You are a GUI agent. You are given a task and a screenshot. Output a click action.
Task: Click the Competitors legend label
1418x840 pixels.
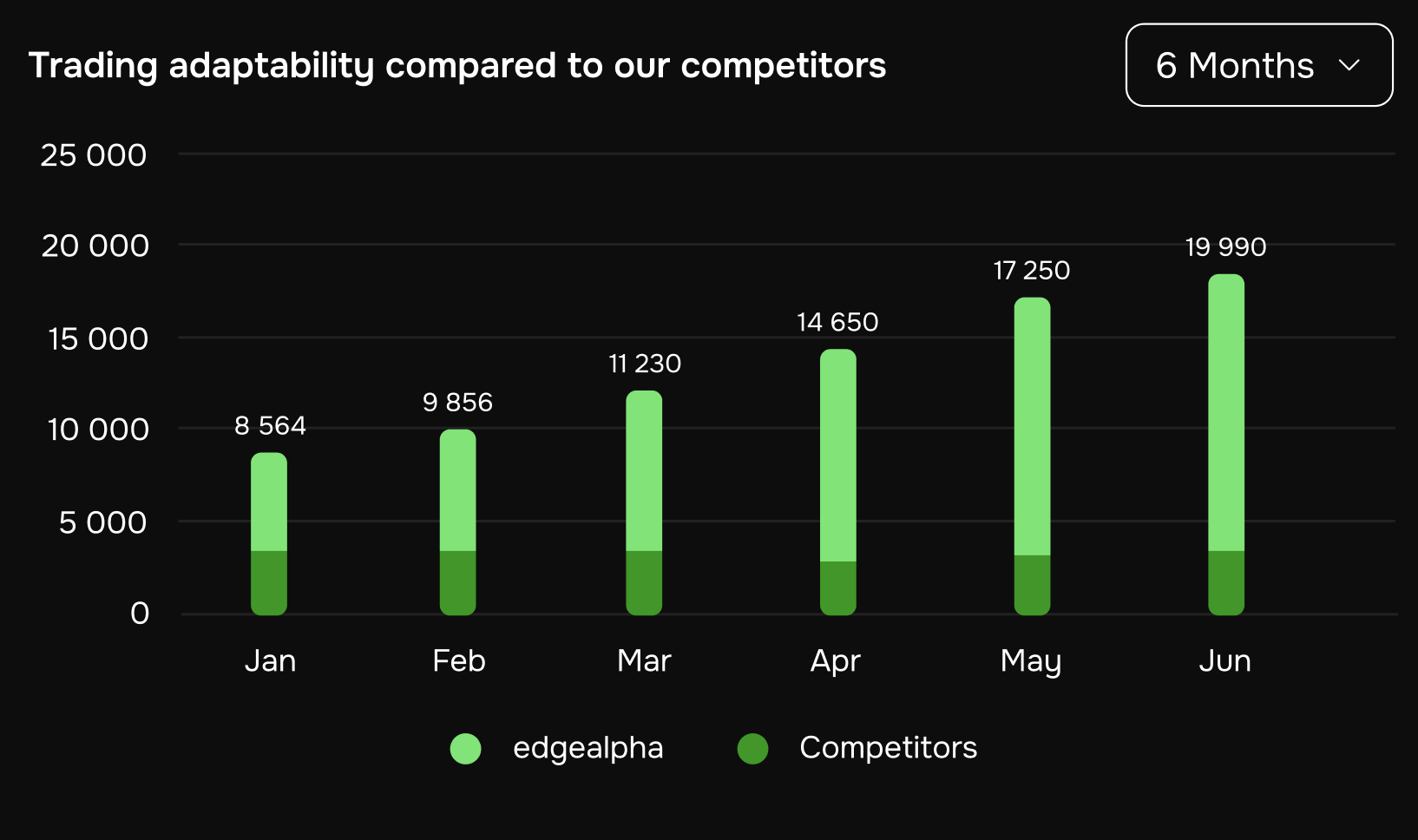pos(888,747)
